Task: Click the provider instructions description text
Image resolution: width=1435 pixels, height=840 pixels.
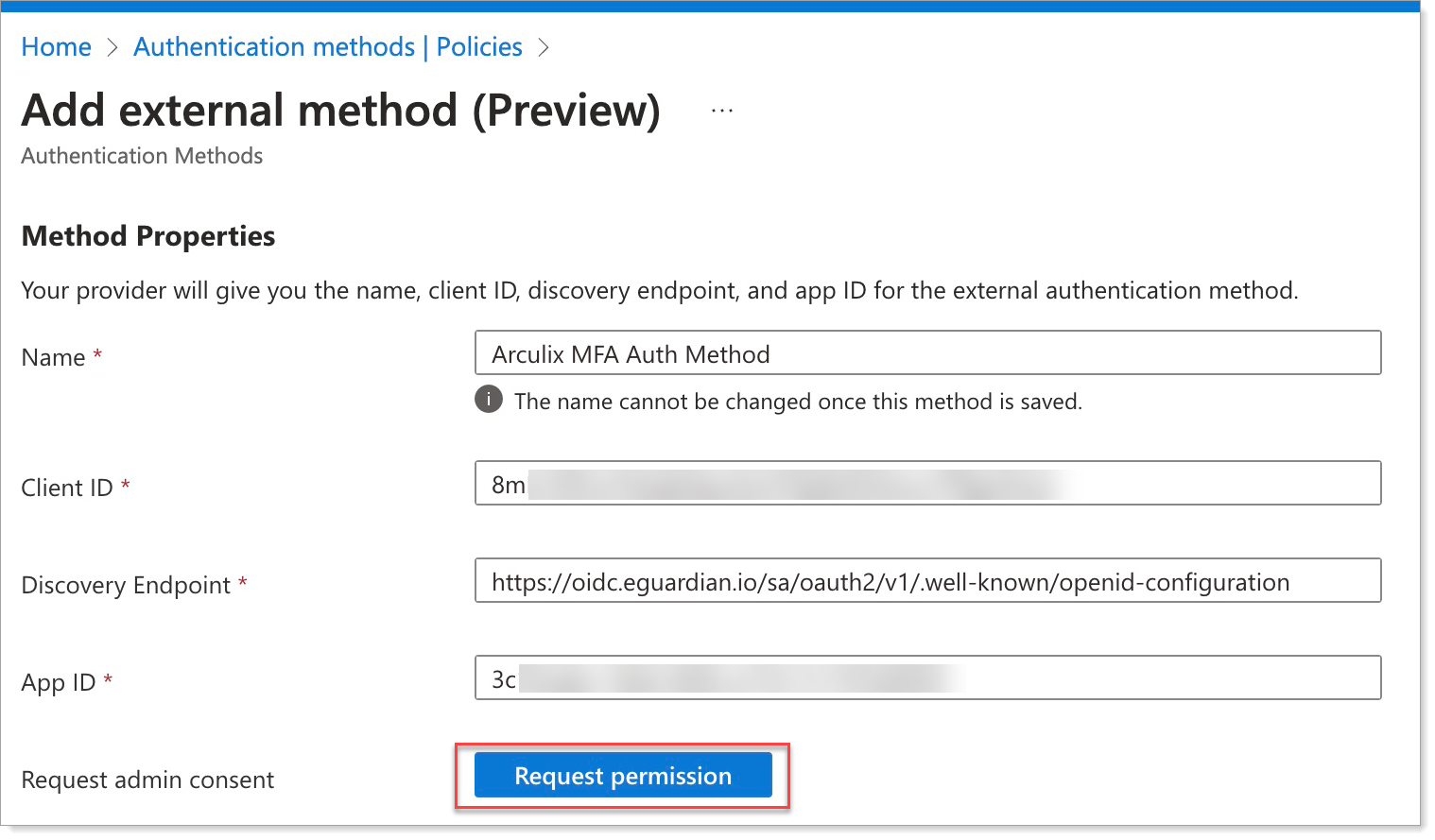Action: 660,290
